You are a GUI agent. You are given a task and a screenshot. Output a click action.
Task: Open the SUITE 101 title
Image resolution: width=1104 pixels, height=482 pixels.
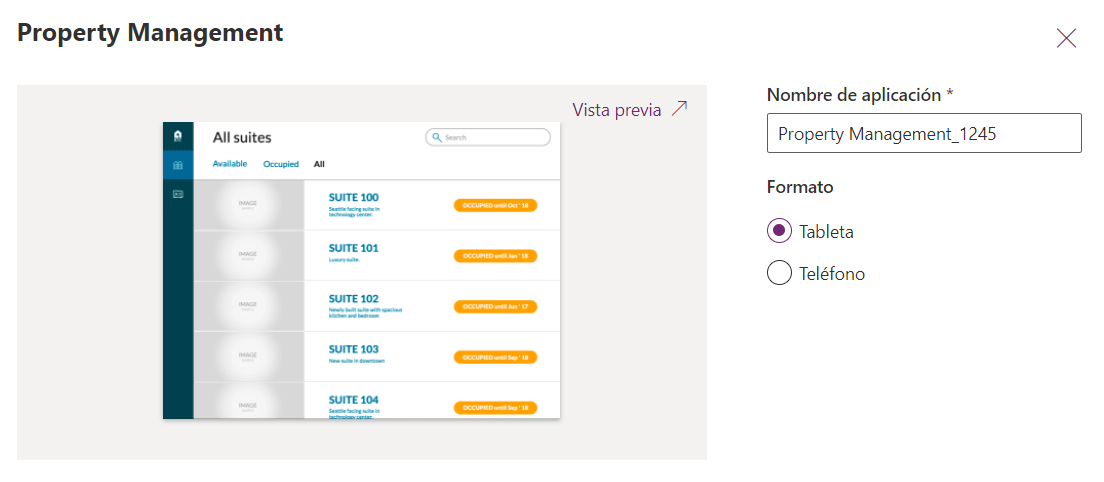353,248
